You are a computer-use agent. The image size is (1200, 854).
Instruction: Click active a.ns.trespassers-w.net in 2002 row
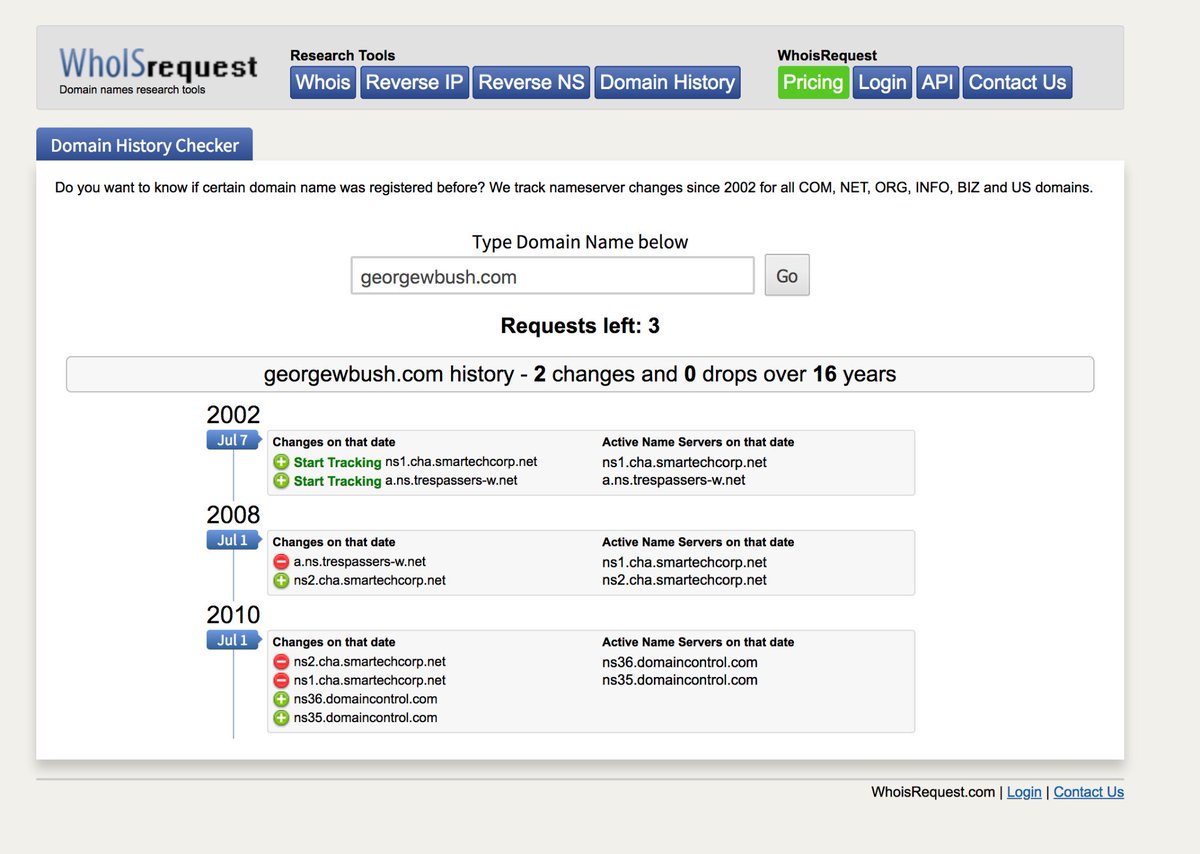[674, 480]
